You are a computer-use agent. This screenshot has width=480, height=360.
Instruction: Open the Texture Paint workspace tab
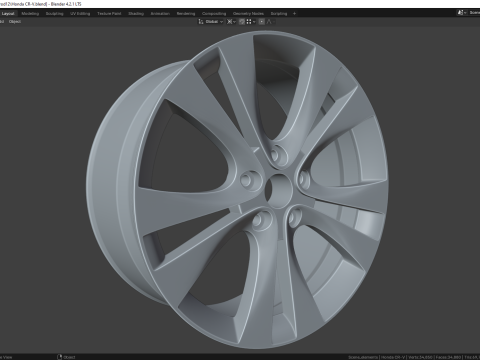pyautogui.click(x=109, y=14)
